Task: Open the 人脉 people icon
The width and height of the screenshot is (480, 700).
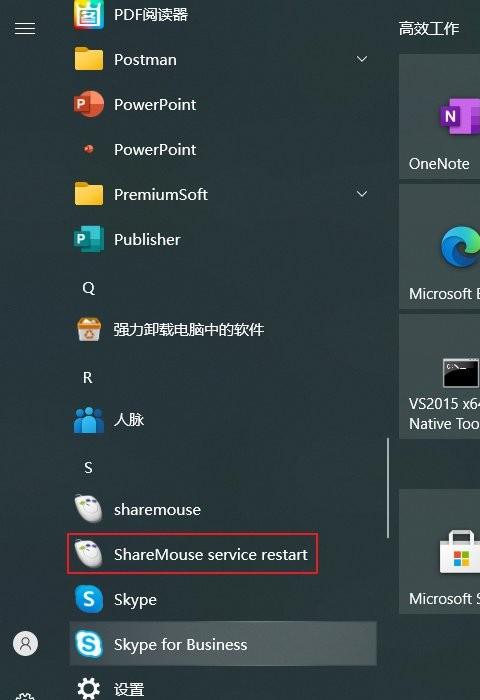Action: pyautogui.click(x=89, y=420)
